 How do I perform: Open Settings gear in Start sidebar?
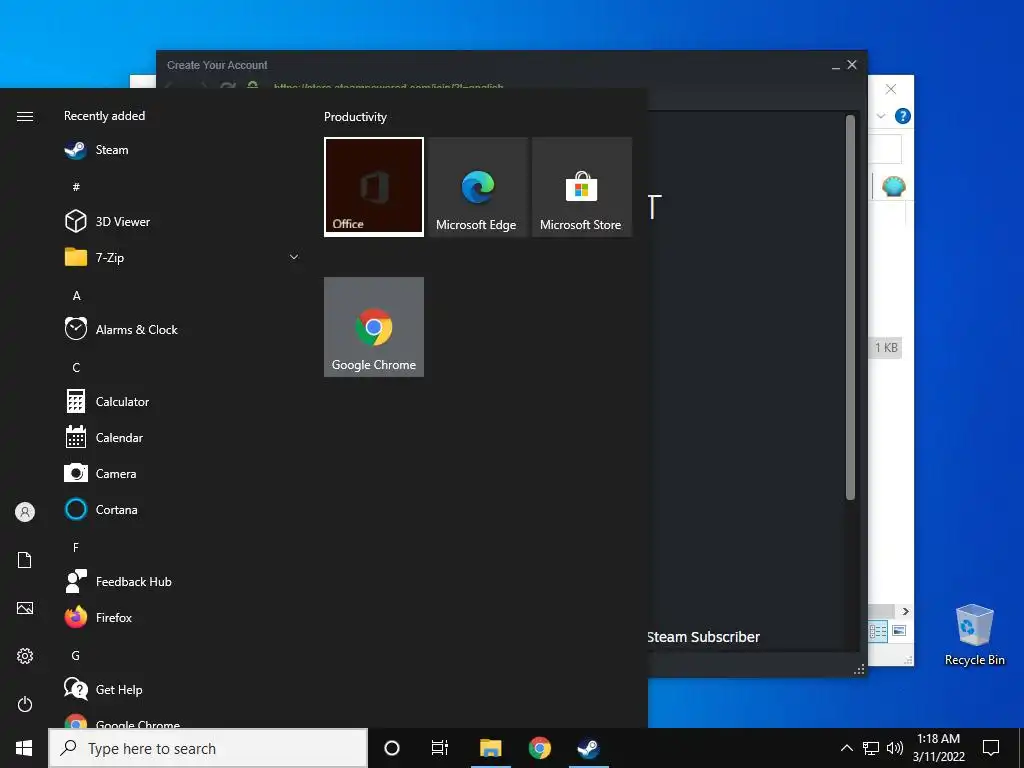coord(25,656)
